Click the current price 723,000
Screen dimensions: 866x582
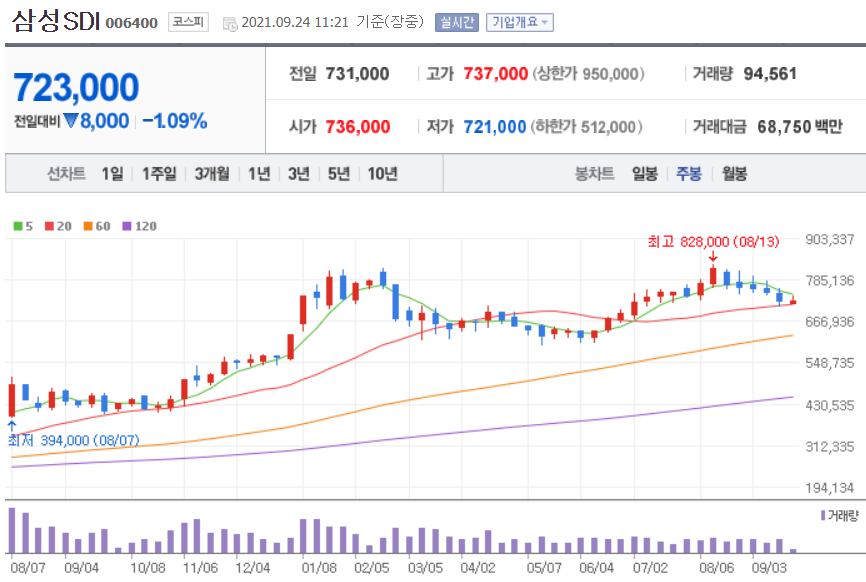pos(76,87)
